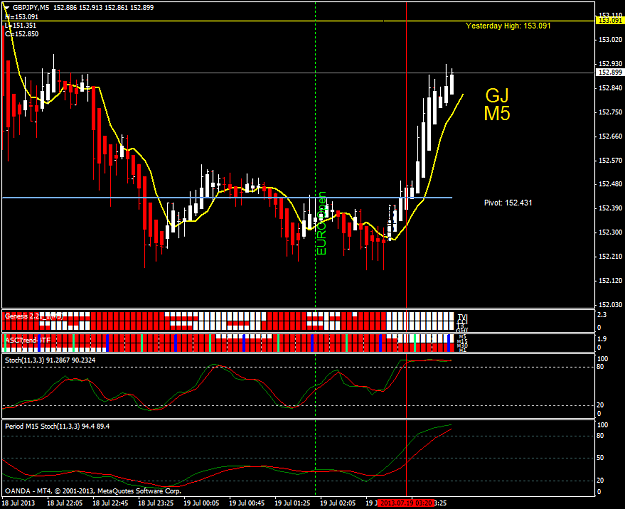
Task: Click the yellow 153.091 price tag on axis
Action: pyautogui.click(x=610, y=20)
